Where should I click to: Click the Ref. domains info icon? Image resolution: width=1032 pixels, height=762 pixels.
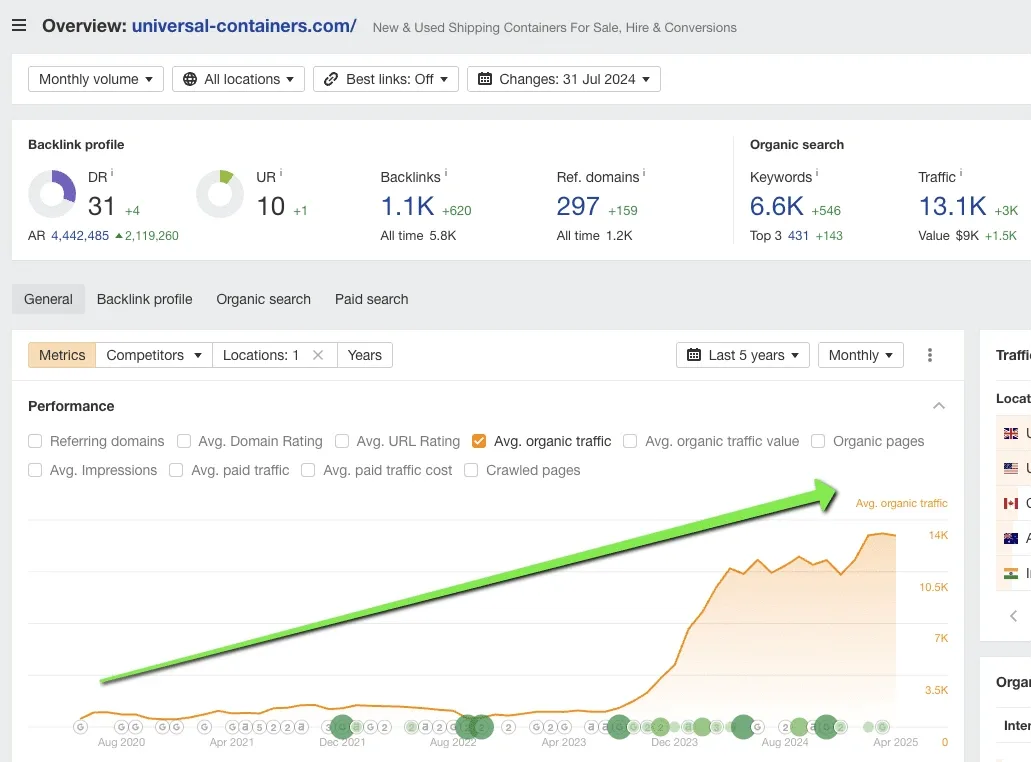click(644, 173)
